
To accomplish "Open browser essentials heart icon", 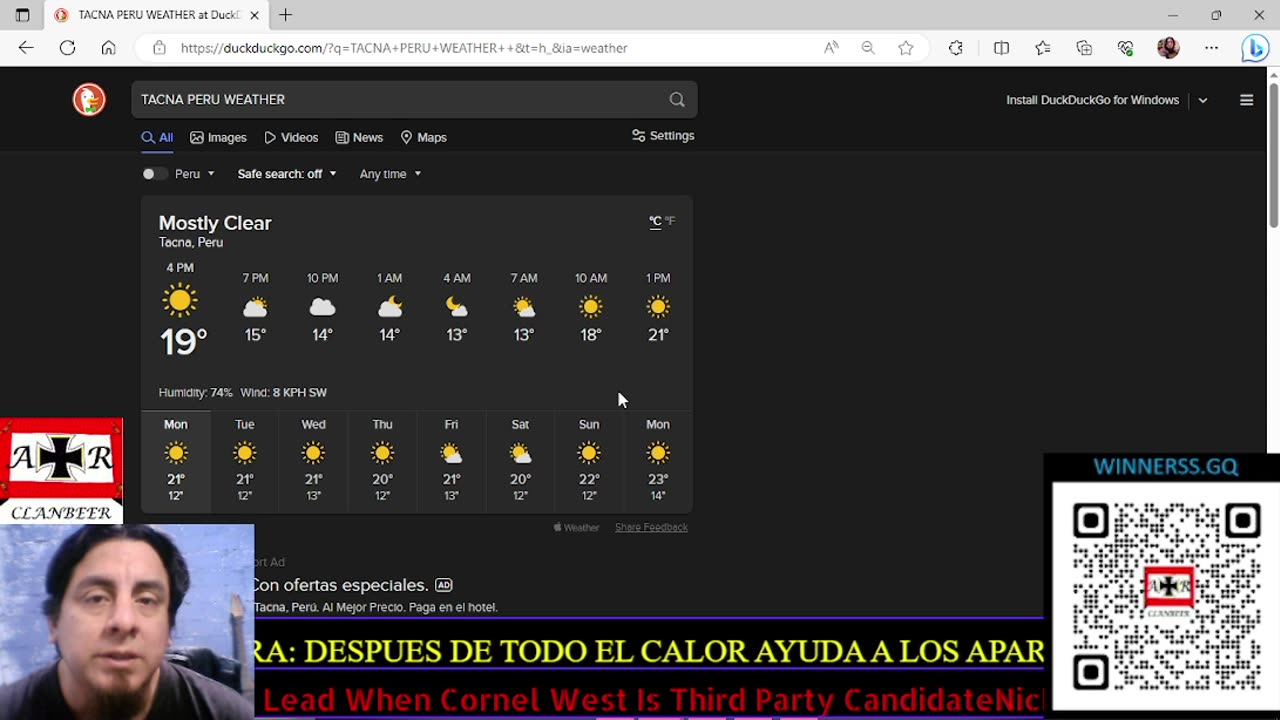I will click(x=1126, y=47).
